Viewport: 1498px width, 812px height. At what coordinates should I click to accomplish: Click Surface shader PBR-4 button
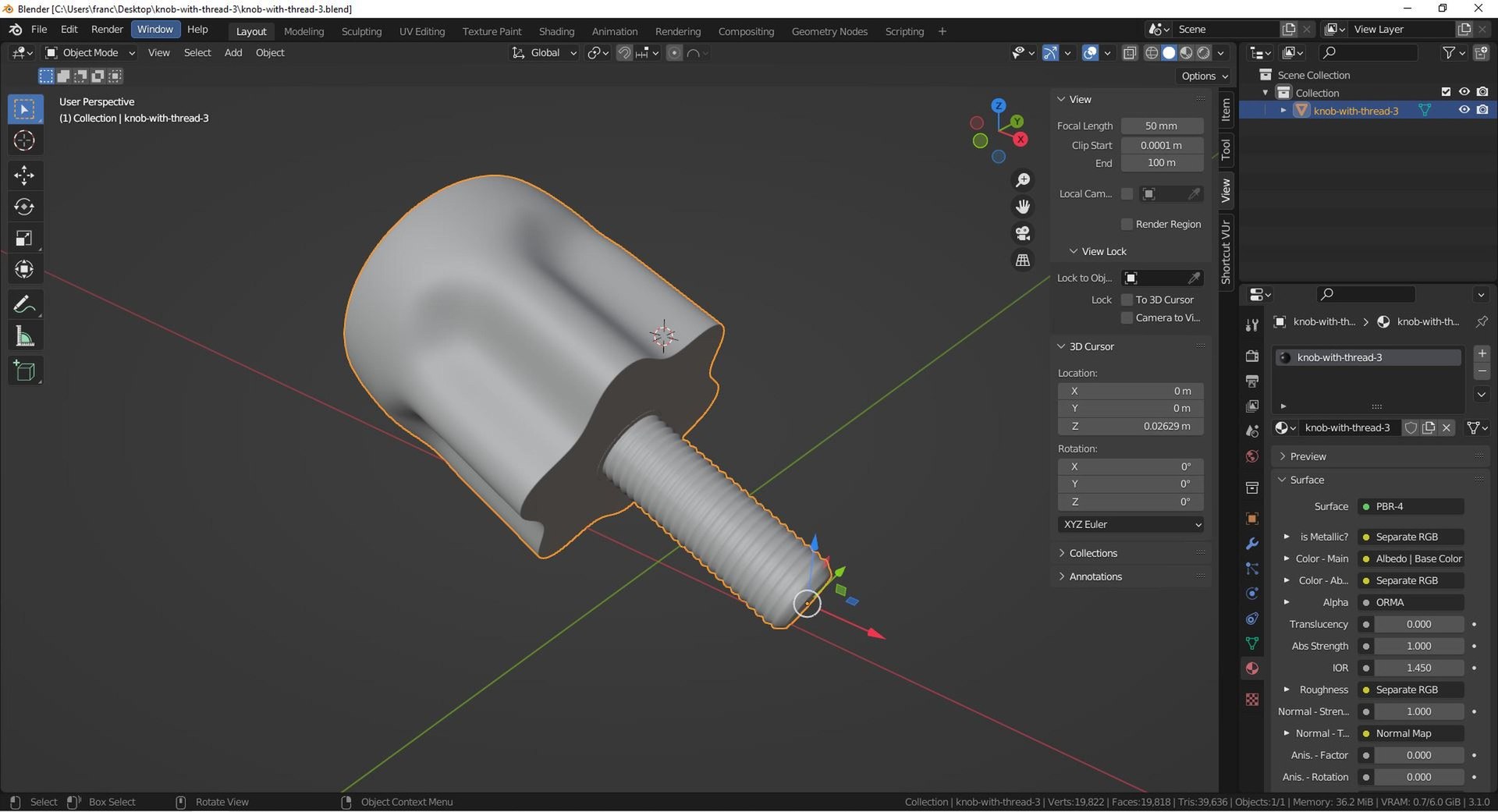[x=1411, y=507]
